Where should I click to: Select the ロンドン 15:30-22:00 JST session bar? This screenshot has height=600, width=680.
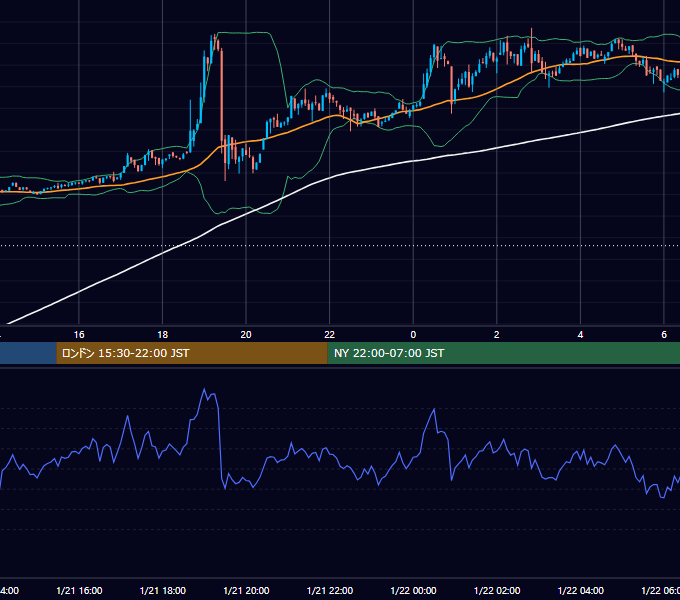[192, 353]
